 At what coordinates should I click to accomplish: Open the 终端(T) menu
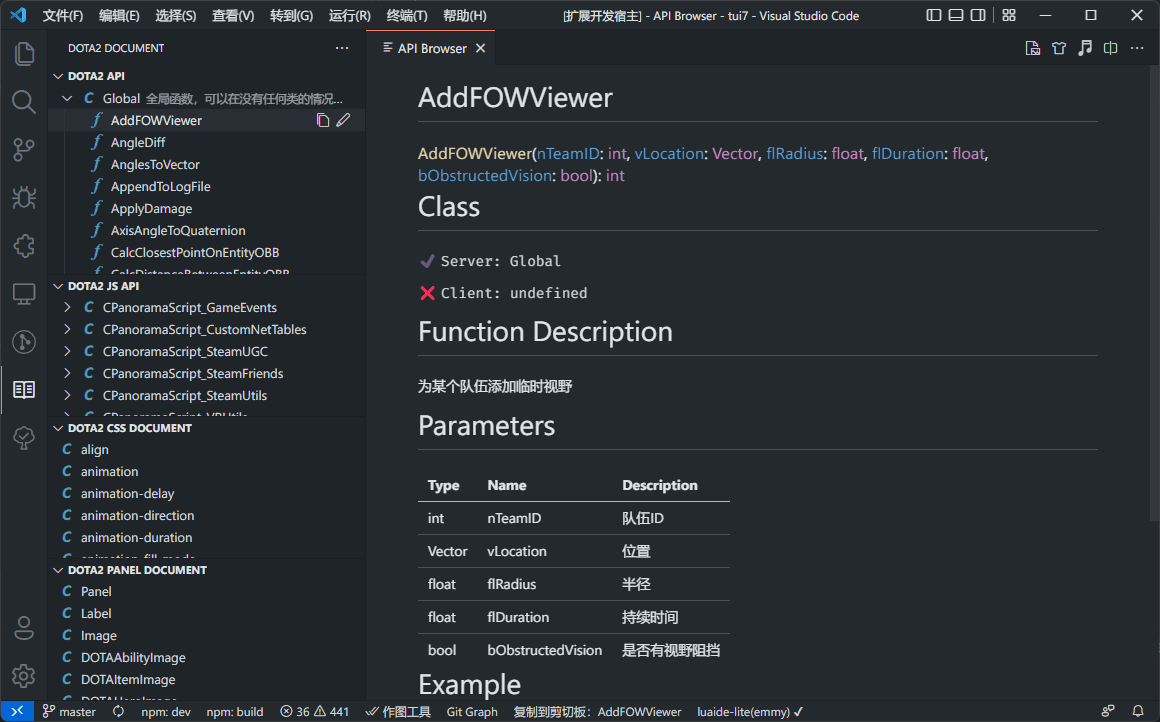point(407,16)
